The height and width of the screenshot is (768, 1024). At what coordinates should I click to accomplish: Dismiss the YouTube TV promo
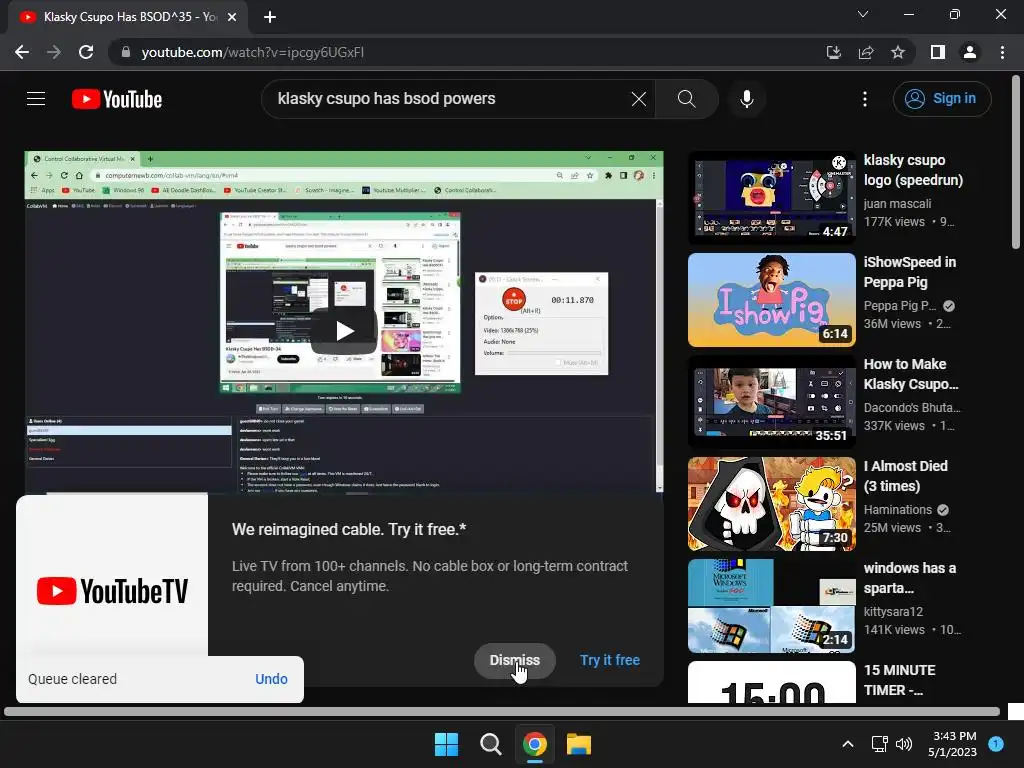pos(515,660)
